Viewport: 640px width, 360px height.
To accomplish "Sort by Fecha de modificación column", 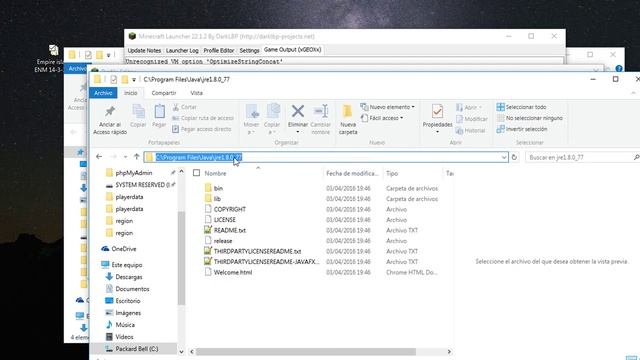I will (x=352, y=173).
